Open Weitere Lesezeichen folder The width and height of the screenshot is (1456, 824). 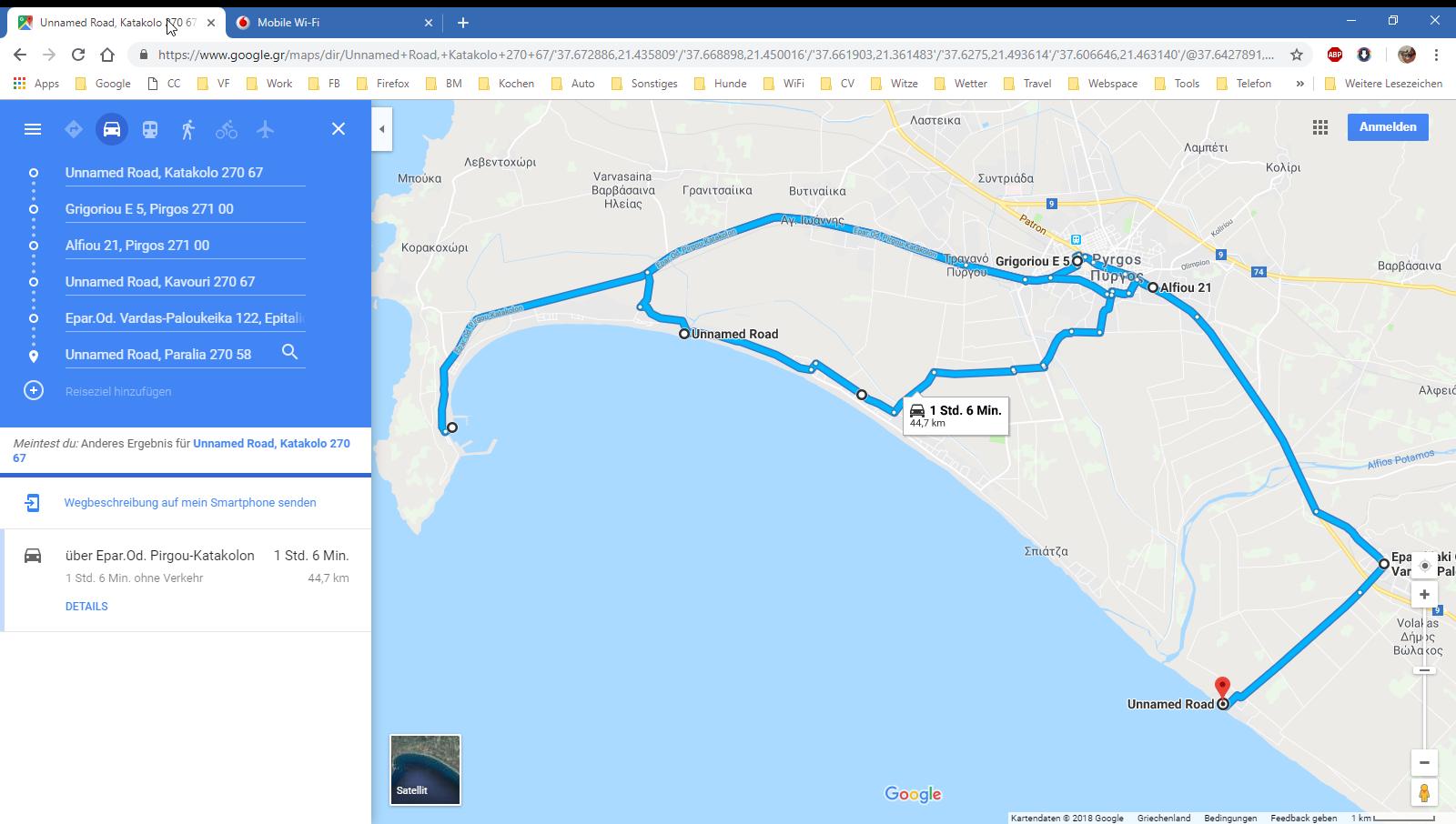tap(1384, 83)
